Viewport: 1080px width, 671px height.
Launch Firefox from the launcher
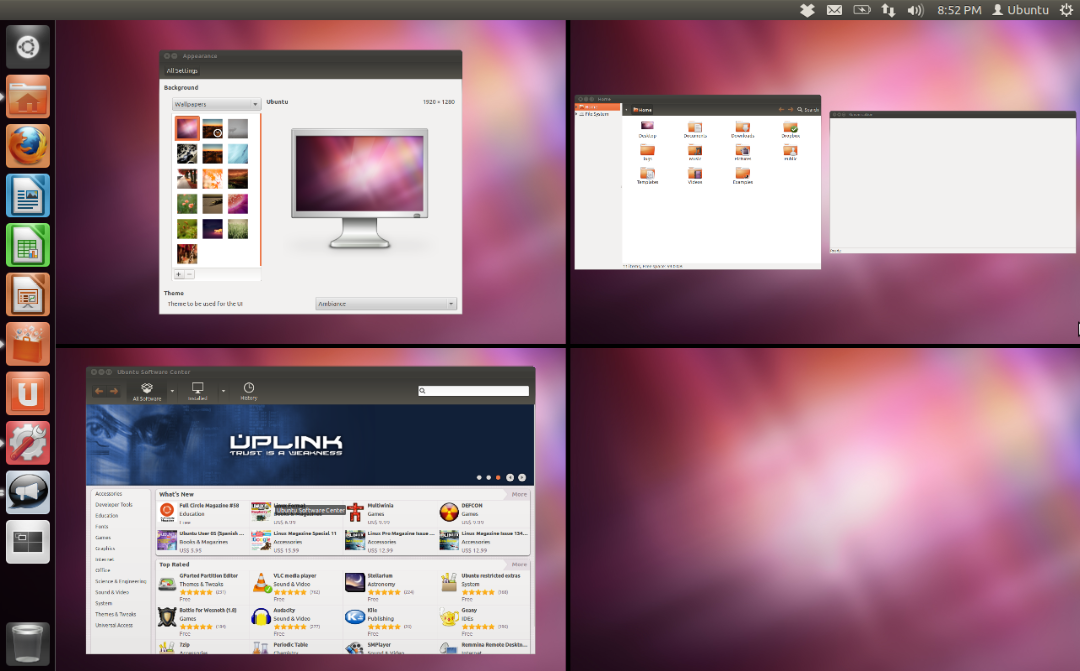(28, 146)
